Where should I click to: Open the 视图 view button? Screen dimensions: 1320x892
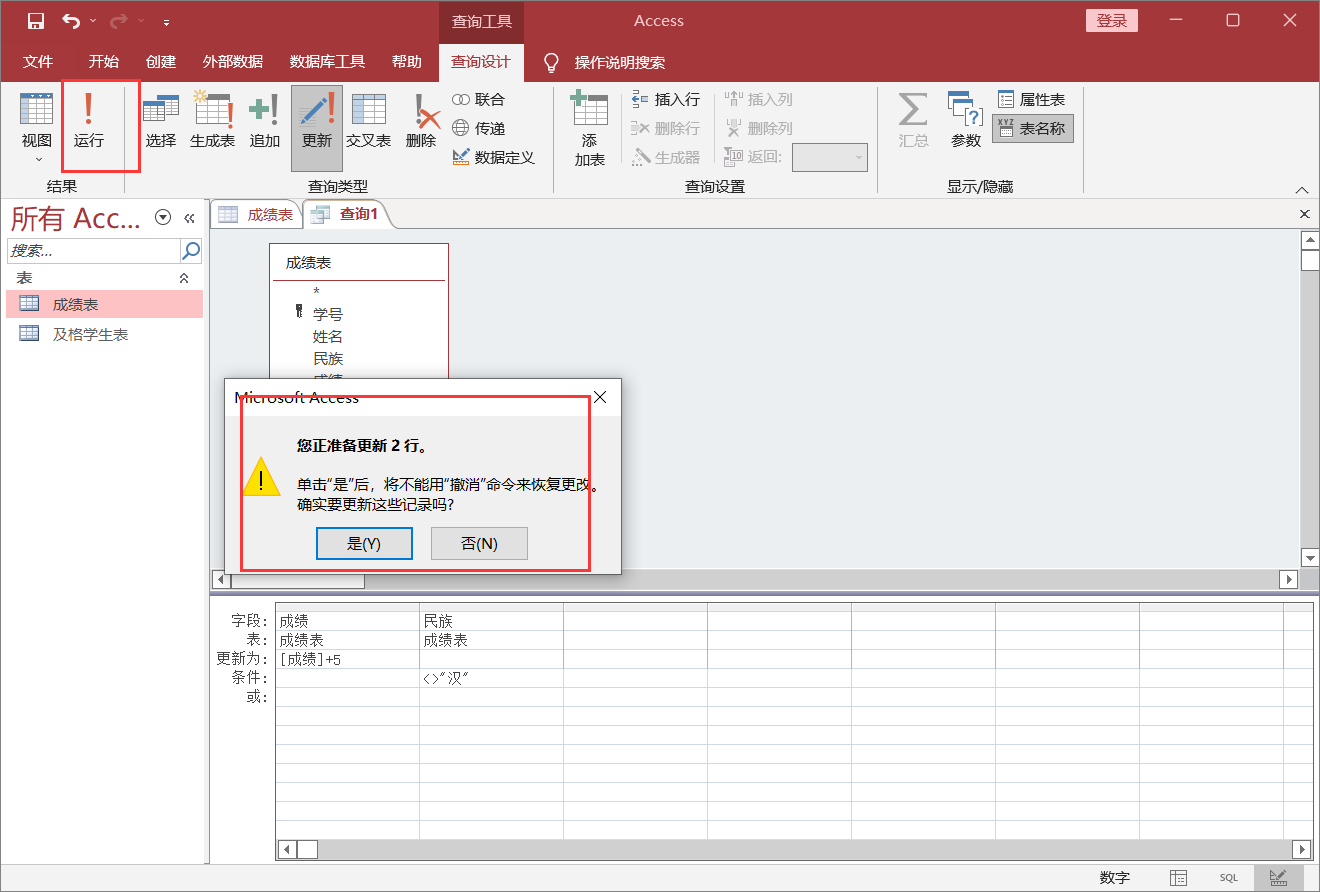point(37,128)
